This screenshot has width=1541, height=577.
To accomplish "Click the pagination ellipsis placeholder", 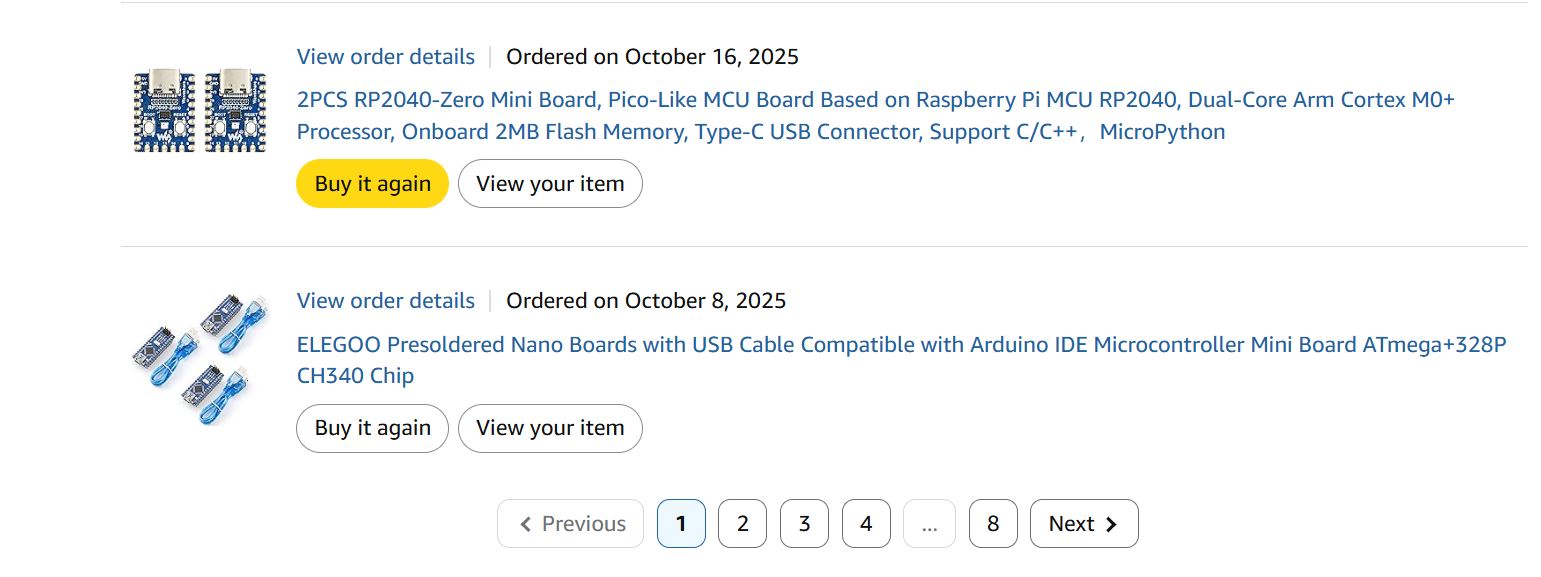I will 930,524.
